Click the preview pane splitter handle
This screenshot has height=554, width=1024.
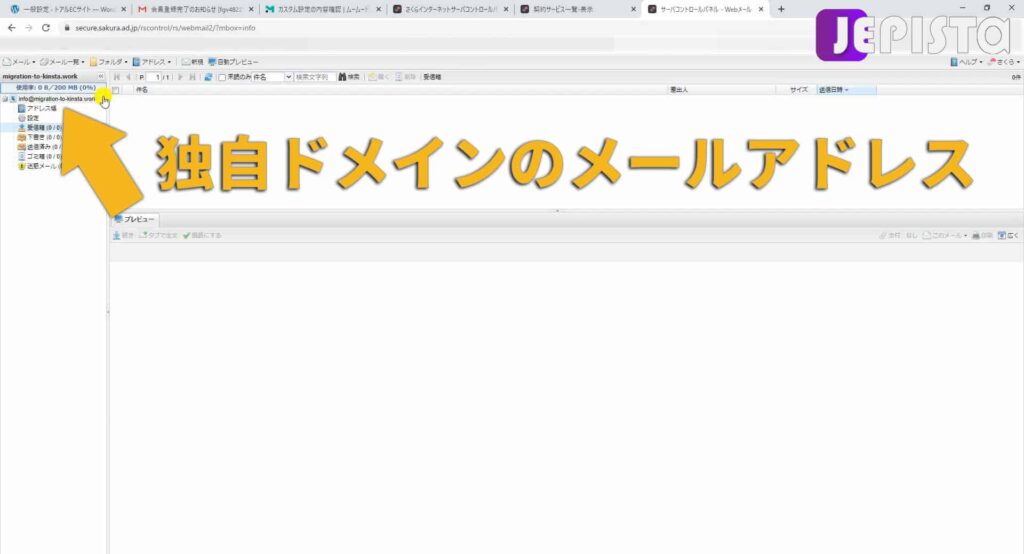(557, 211)
